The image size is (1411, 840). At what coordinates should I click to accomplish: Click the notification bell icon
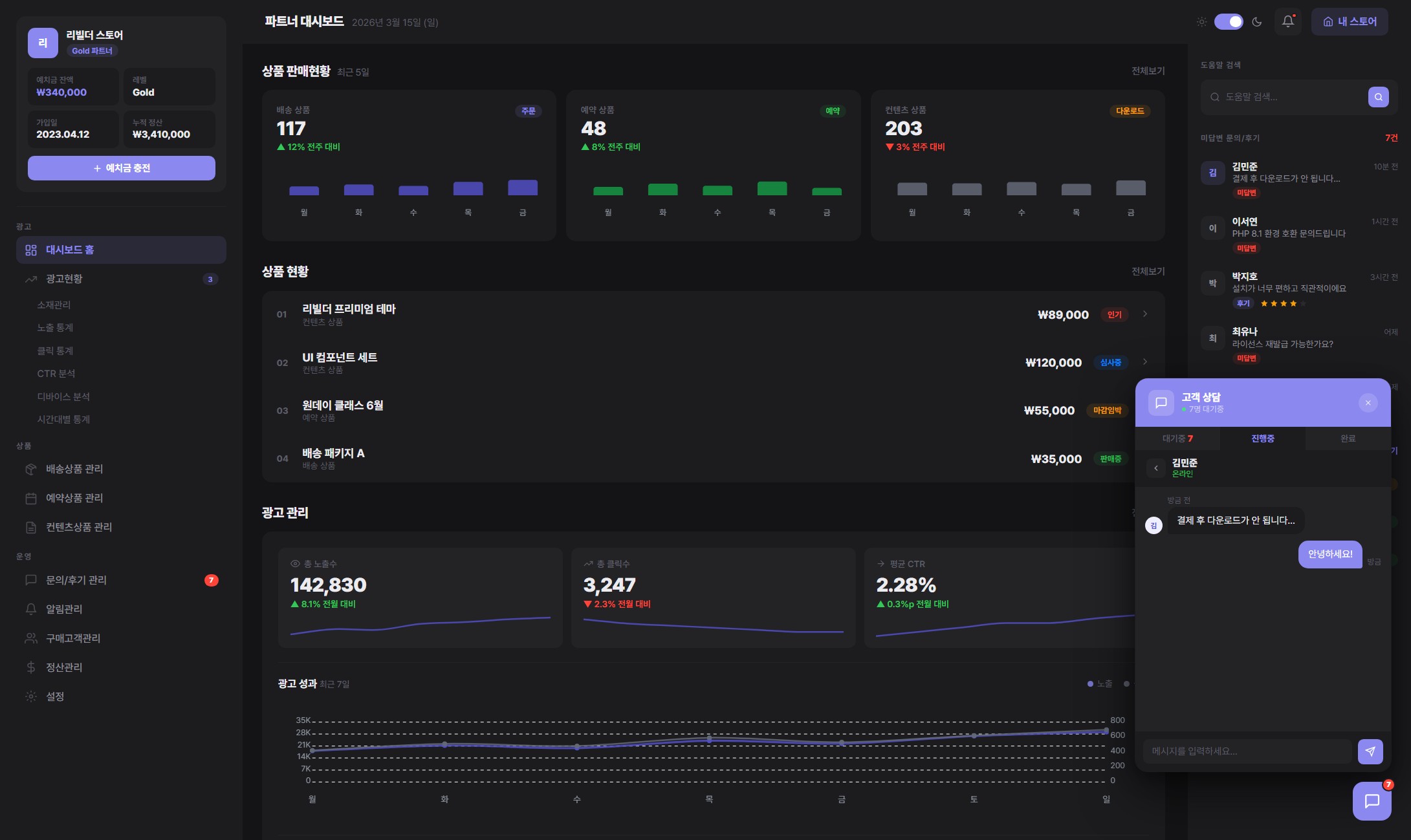click(x=1287, y=21)
